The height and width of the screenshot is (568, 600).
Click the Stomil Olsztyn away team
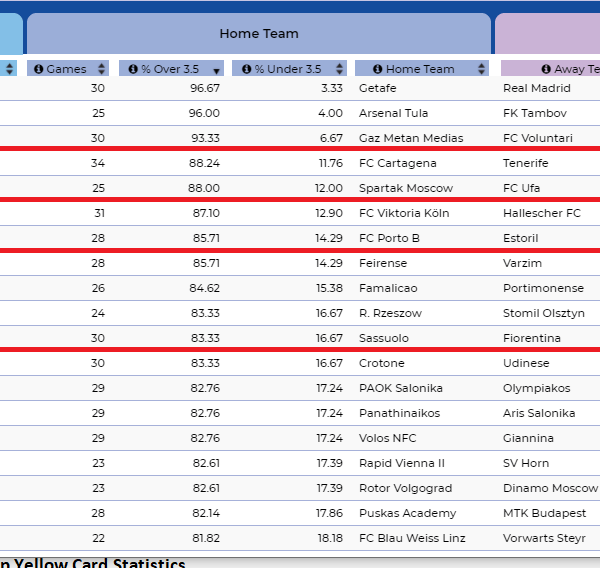544,313
